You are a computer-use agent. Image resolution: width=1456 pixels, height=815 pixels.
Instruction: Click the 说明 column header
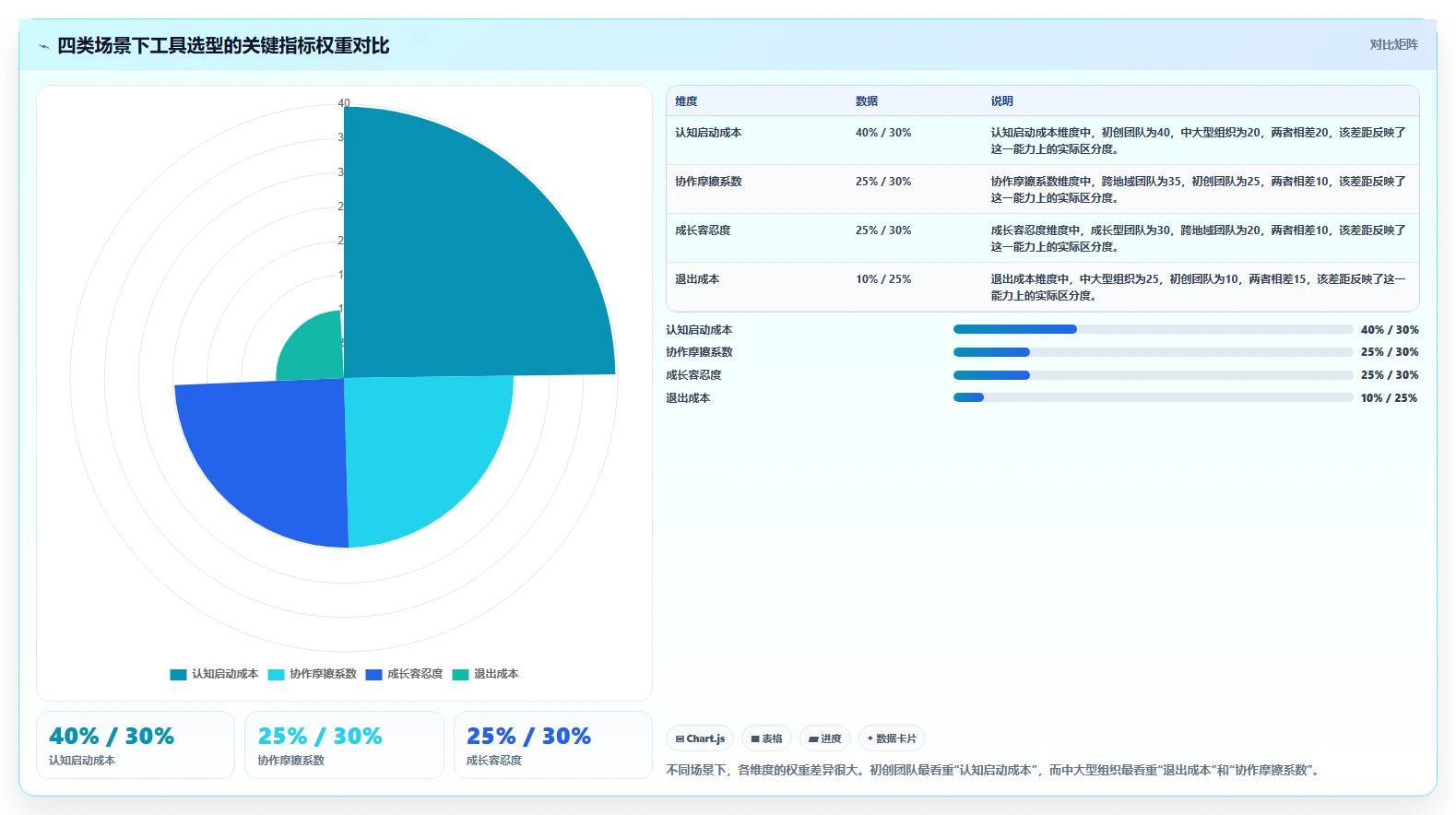[1002, 101]
